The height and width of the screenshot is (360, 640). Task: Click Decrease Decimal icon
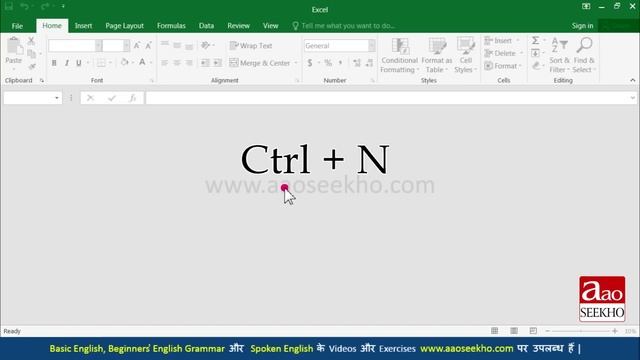[x=369, y=63]
